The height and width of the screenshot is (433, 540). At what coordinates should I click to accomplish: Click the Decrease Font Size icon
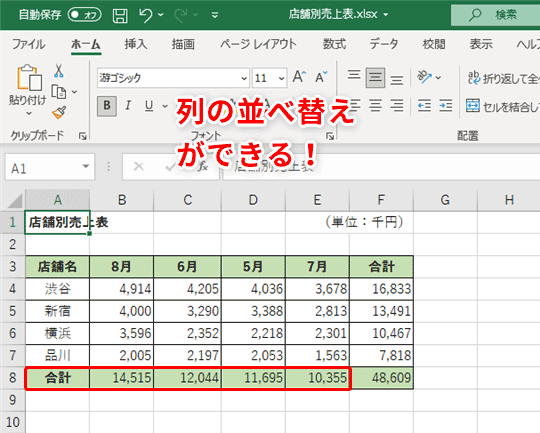point(321,77)
